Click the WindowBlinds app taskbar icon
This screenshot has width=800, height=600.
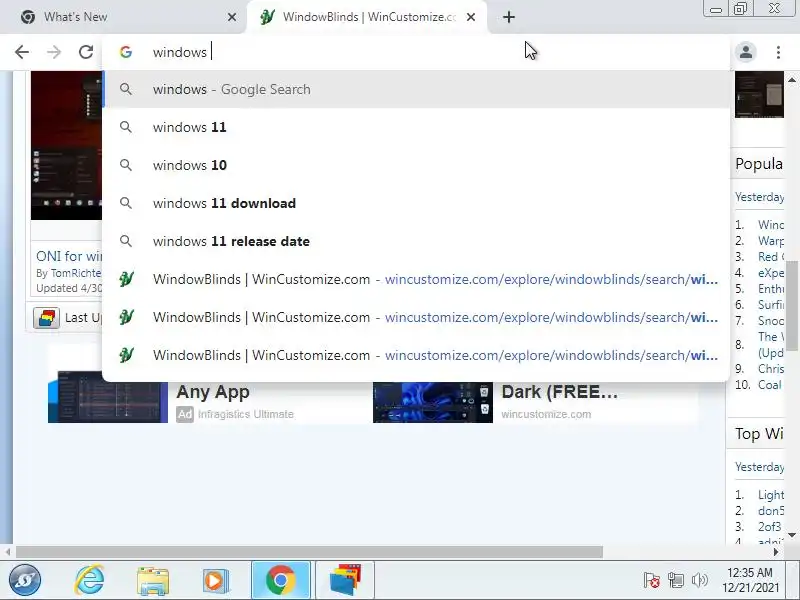click(345, 580)
